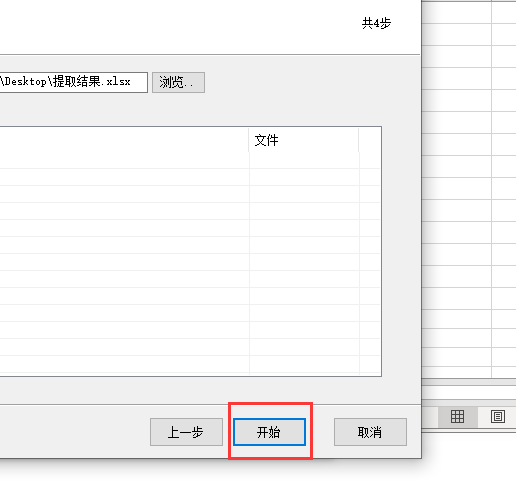Screen dimensions: 516x496
Task: Click the unlabeled column header left of 文件
Action: click(124, 140)
